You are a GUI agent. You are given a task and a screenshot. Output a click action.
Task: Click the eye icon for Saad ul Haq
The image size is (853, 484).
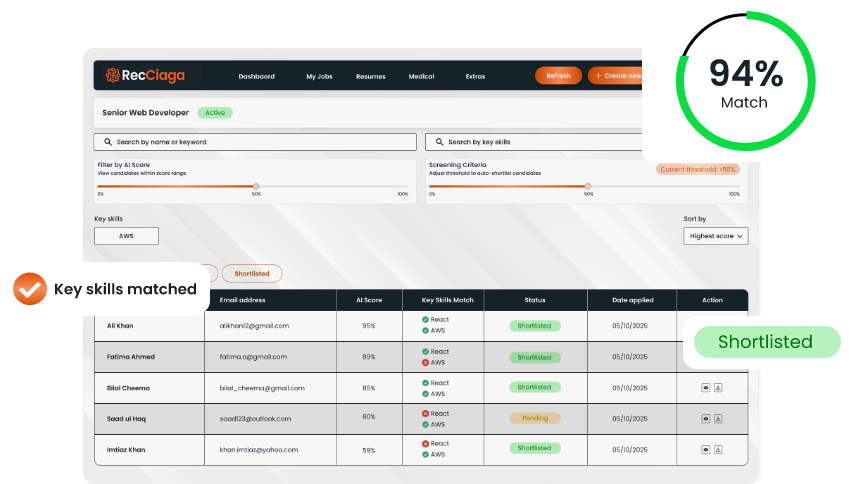point(705,418)
